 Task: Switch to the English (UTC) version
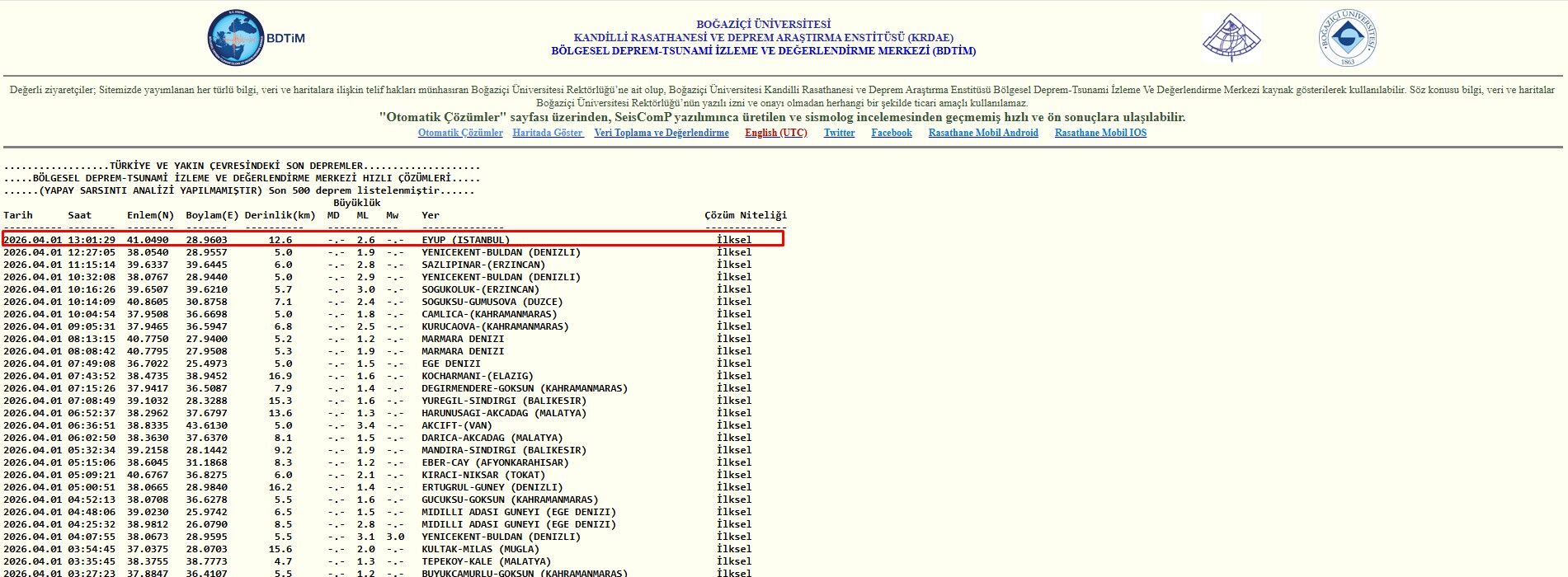pos(775,133)
